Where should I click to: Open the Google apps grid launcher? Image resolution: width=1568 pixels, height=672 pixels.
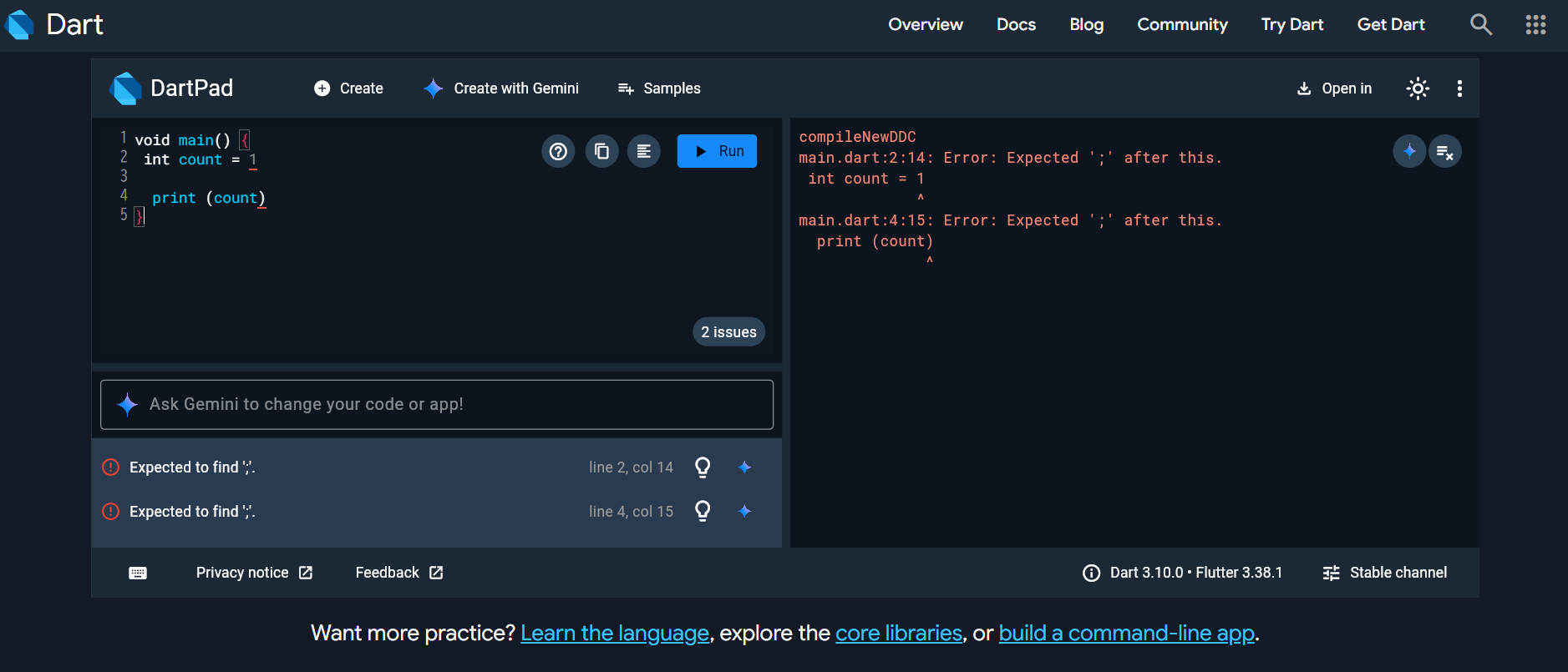pos(1535,24)
